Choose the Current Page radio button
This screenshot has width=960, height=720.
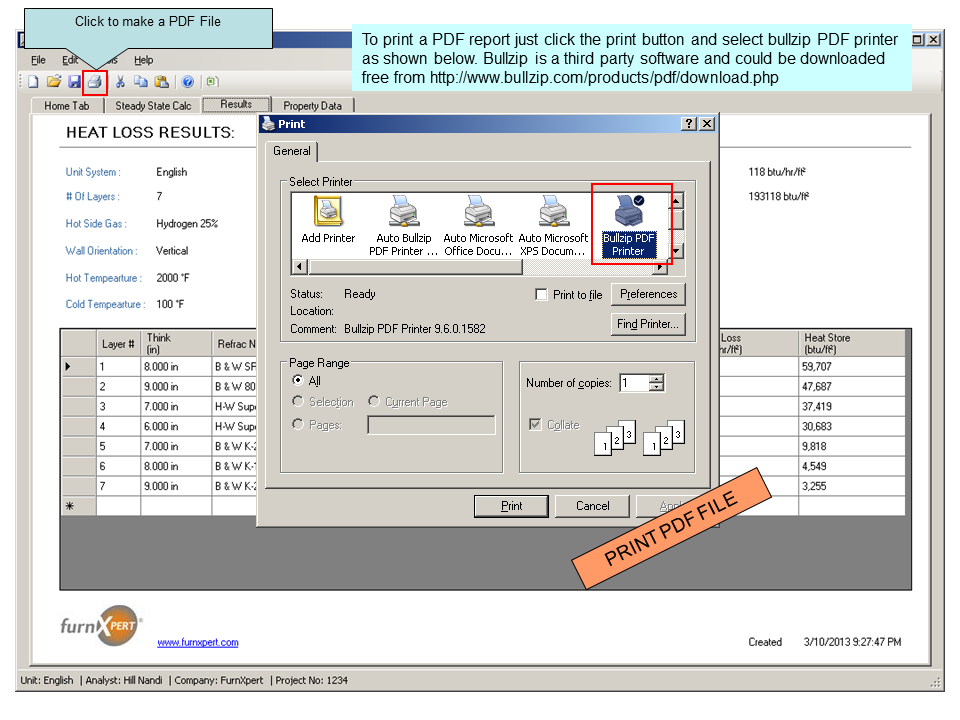click(x=374, y=401)
